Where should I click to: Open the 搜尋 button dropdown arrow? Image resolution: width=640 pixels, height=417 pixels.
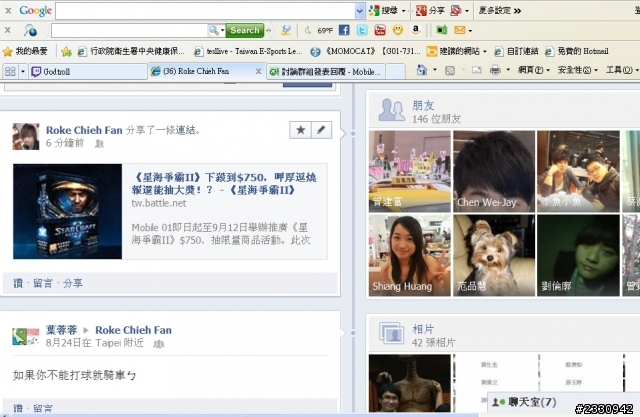(404, 11)
